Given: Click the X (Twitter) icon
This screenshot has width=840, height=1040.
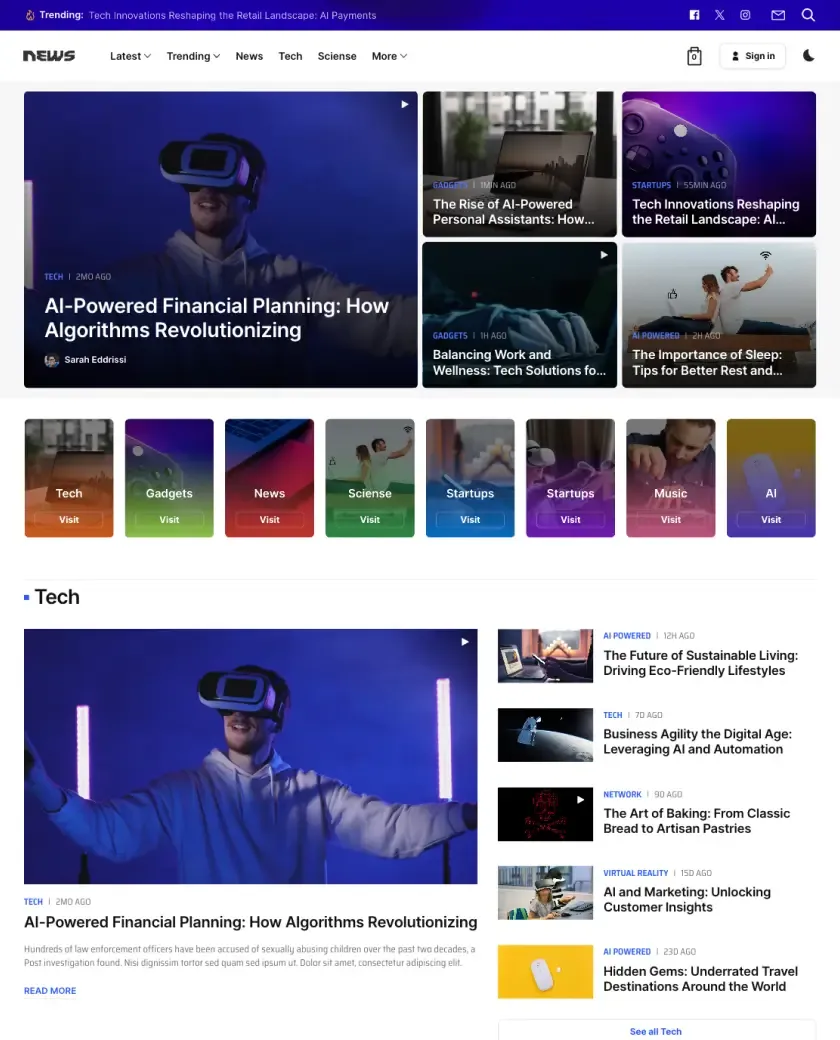Looking at the screenshot, I should coord(720,15).
